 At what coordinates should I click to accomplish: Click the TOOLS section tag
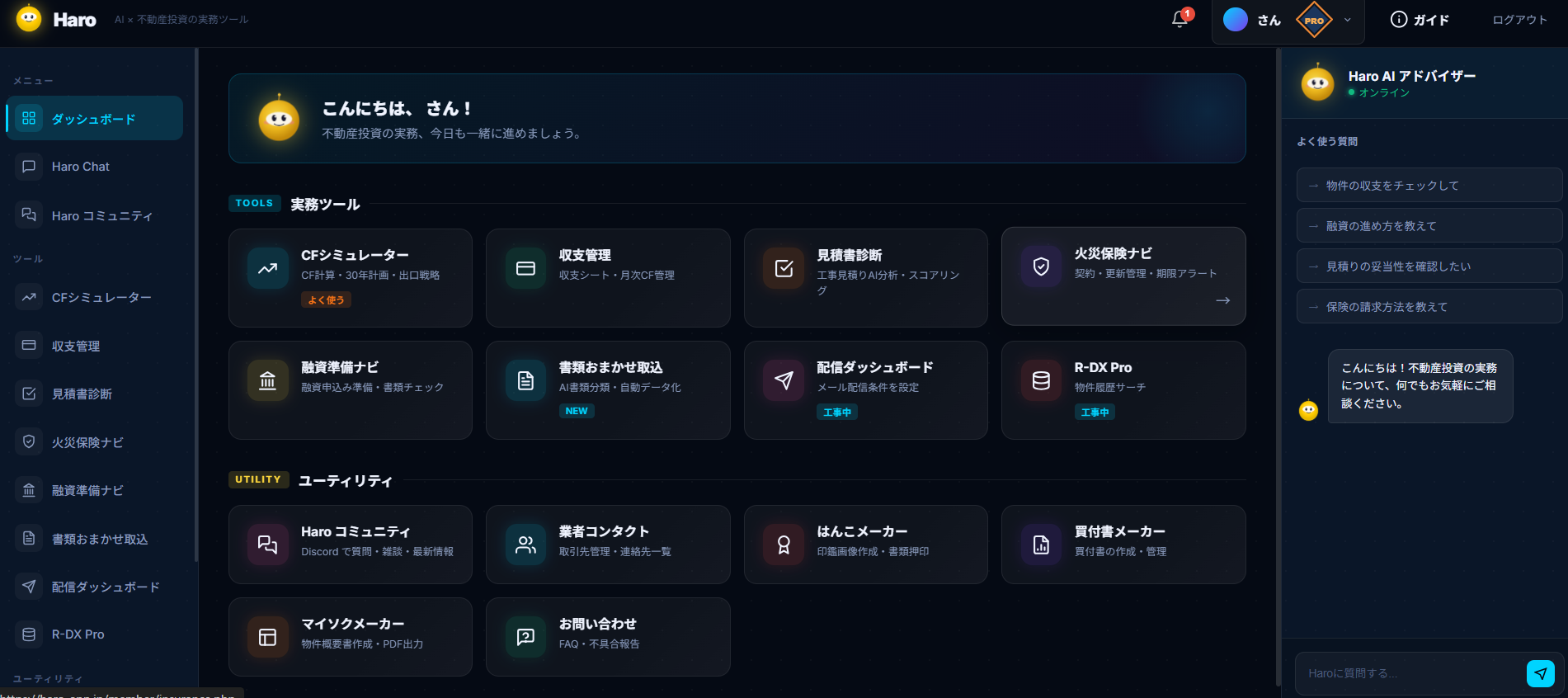[x=254, y=203]
